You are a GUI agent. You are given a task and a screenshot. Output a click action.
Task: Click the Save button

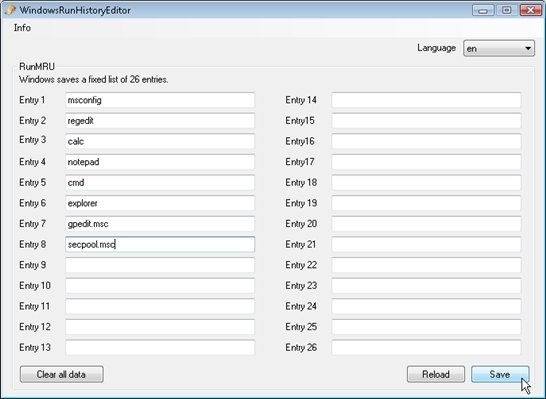point(500,374)
